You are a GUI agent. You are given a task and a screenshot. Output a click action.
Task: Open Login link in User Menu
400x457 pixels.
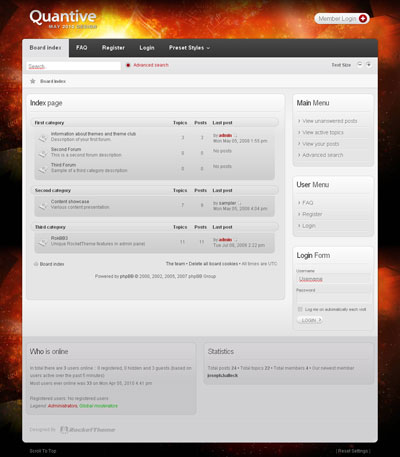click(x=309, y=226)
